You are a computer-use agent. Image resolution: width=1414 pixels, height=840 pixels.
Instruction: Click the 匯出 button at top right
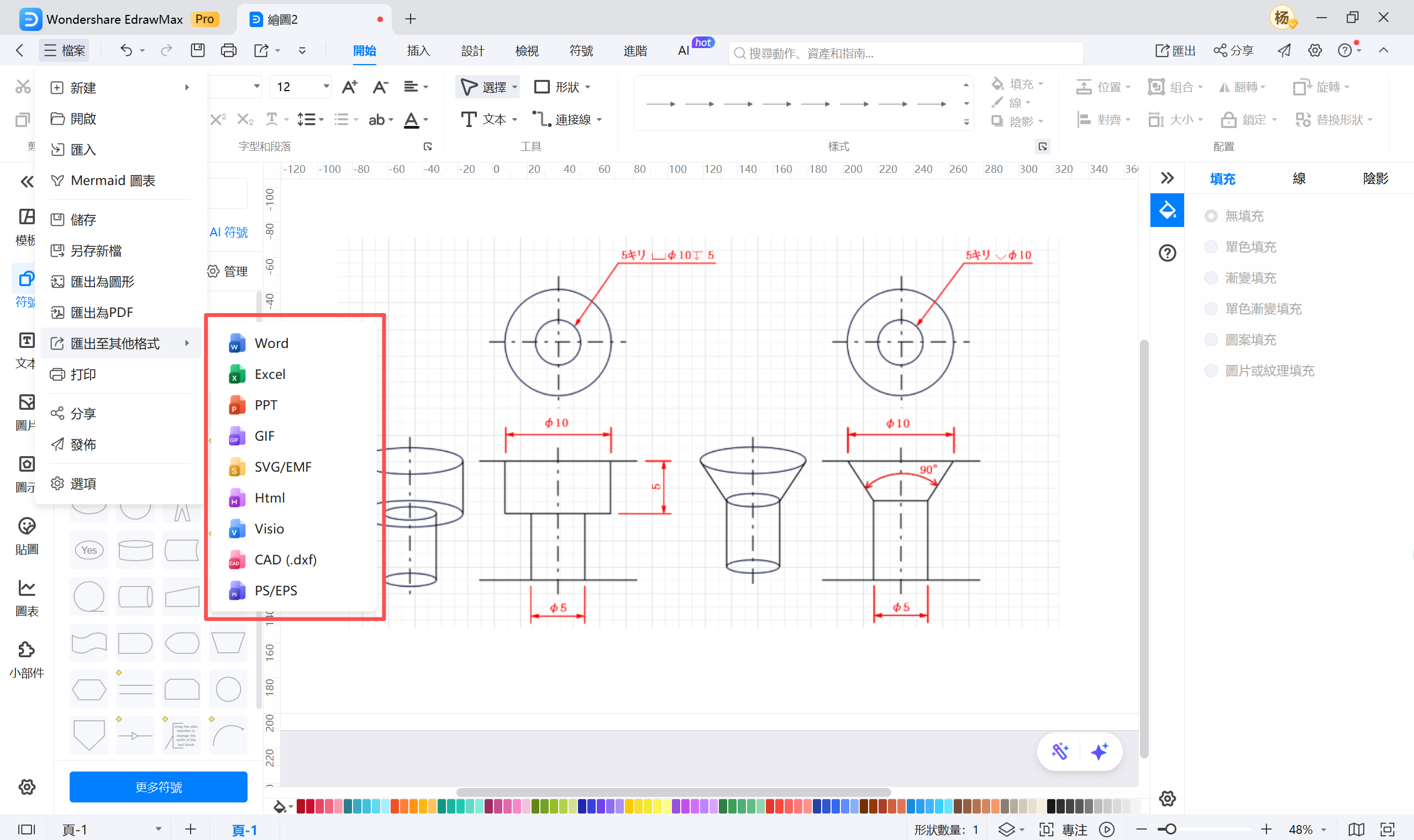(1175, 51)
